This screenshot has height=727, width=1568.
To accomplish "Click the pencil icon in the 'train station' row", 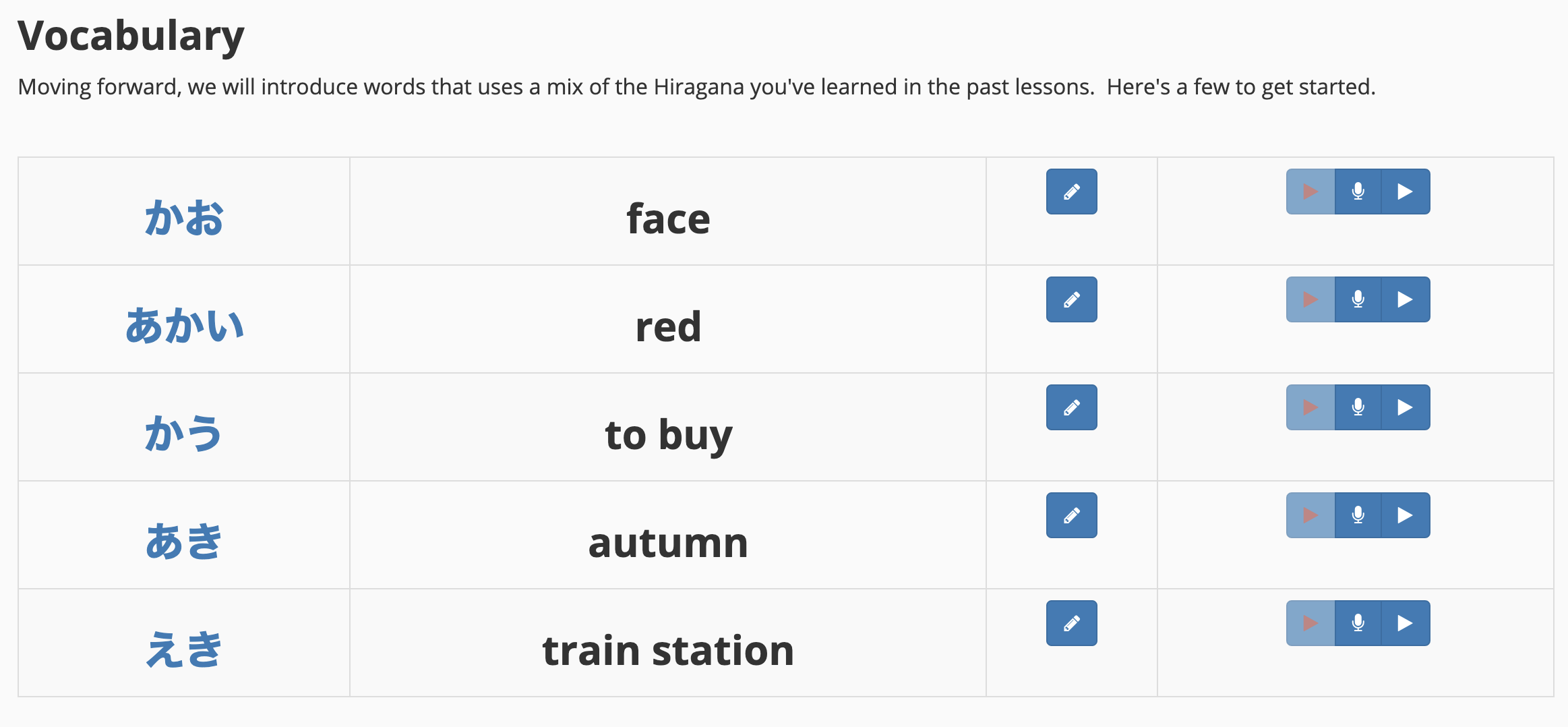I will (x=1071, y=623).
